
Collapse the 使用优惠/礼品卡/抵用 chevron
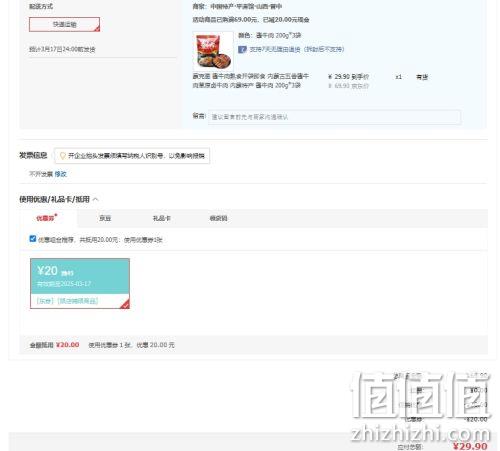(96, 199)
